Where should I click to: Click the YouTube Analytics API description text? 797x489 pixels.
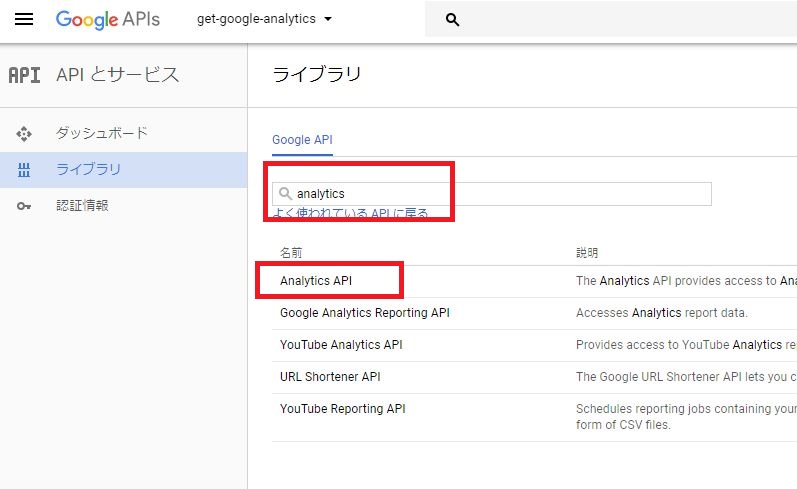686,345
